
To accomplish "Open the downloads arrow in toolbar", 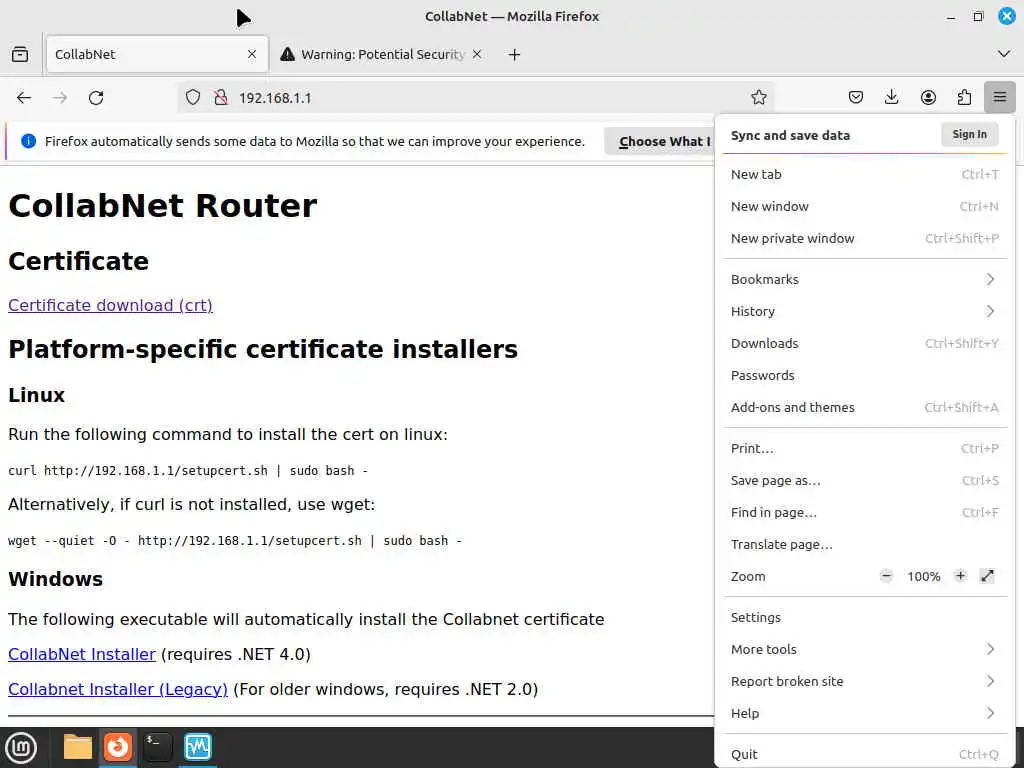I will [891, 98].
